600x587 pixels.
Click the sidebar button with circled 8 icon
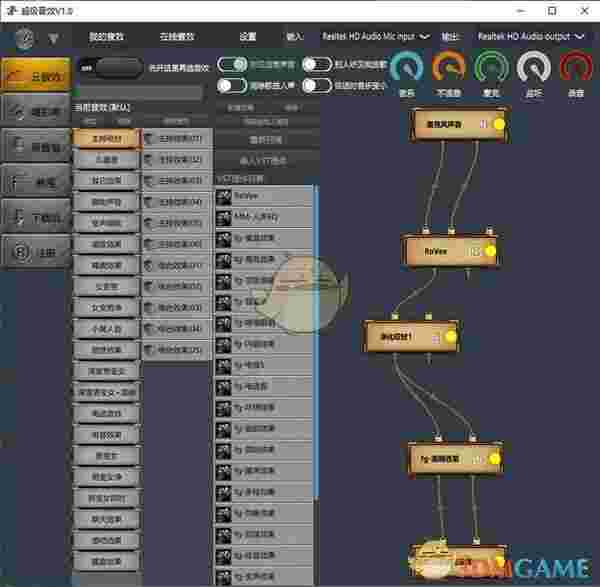[x=36, y=253]
